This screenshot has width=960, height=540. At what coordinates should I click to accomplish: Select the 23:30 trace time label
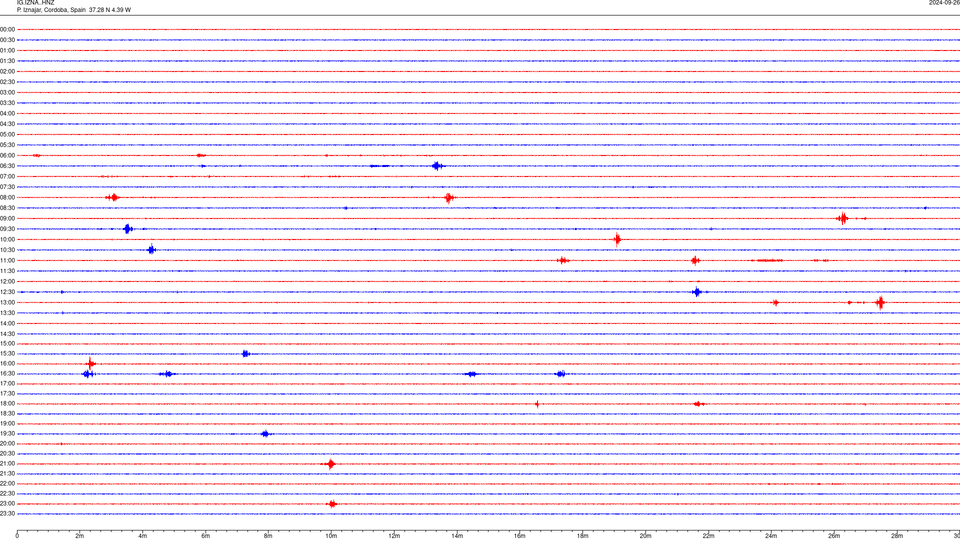coord(7,514)
